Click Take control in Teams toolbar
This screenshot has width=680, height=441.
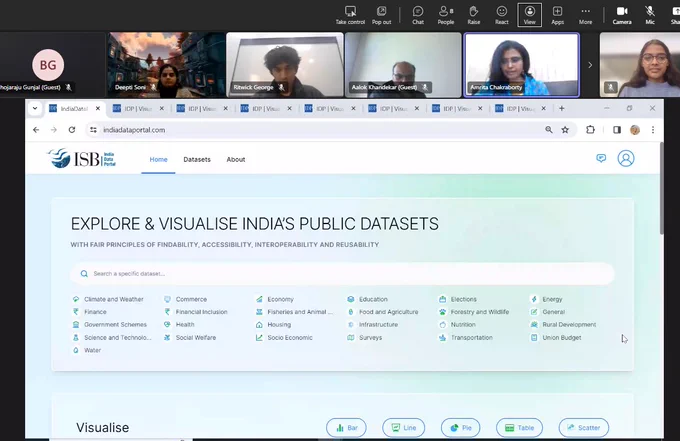[350, 15]
